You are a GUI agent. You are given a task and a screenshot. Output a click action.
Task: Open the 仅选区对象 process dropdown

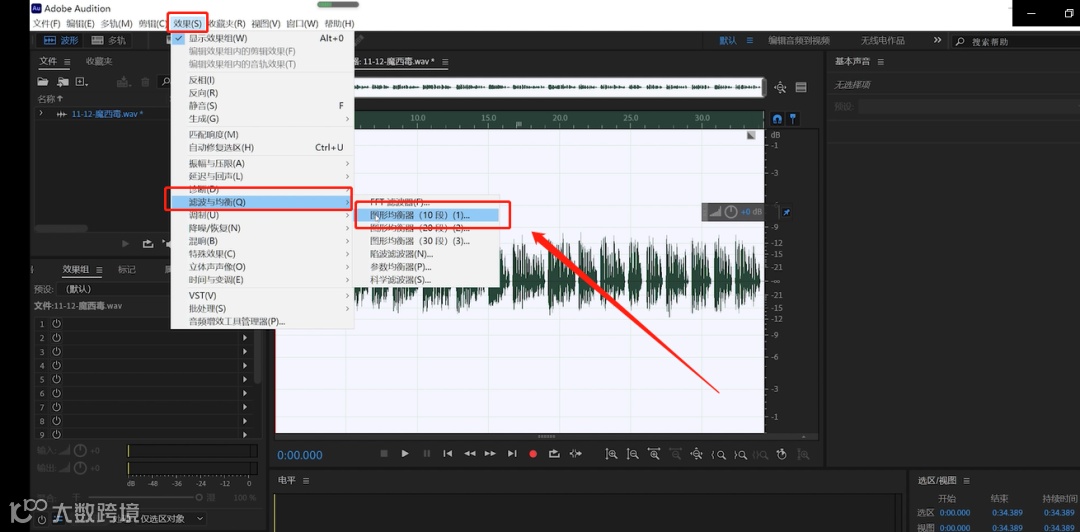click(171, 518)
